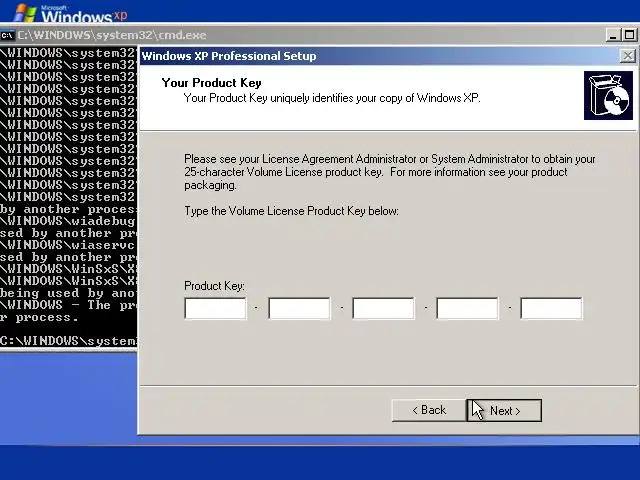Click the 'Please see your License Agreement' paragraph
Screen dimensions: 640x480
click(390, 172)
